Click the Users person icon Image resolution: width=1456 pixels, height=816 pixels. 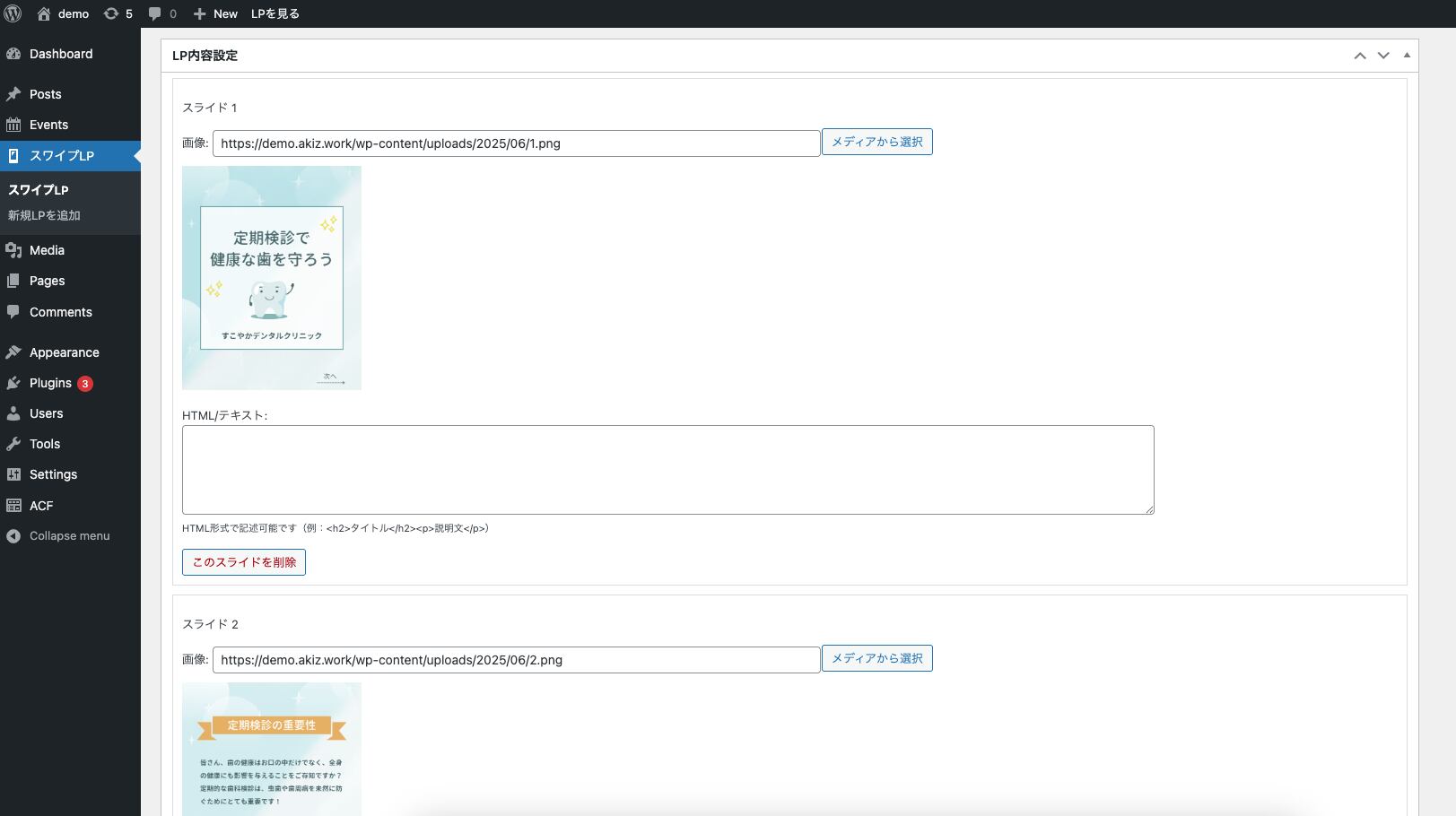(x=13, y=413)
